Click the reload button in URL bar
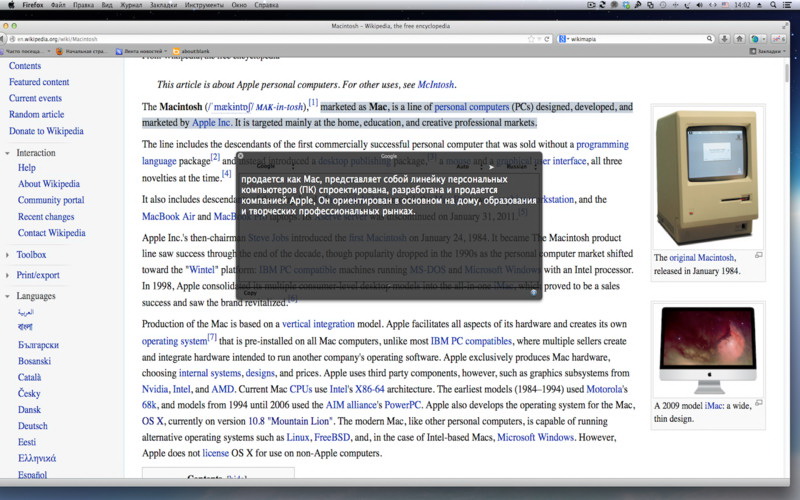Image resolution: width=800 pixels, height=500 pixels. tap(546, 38)
